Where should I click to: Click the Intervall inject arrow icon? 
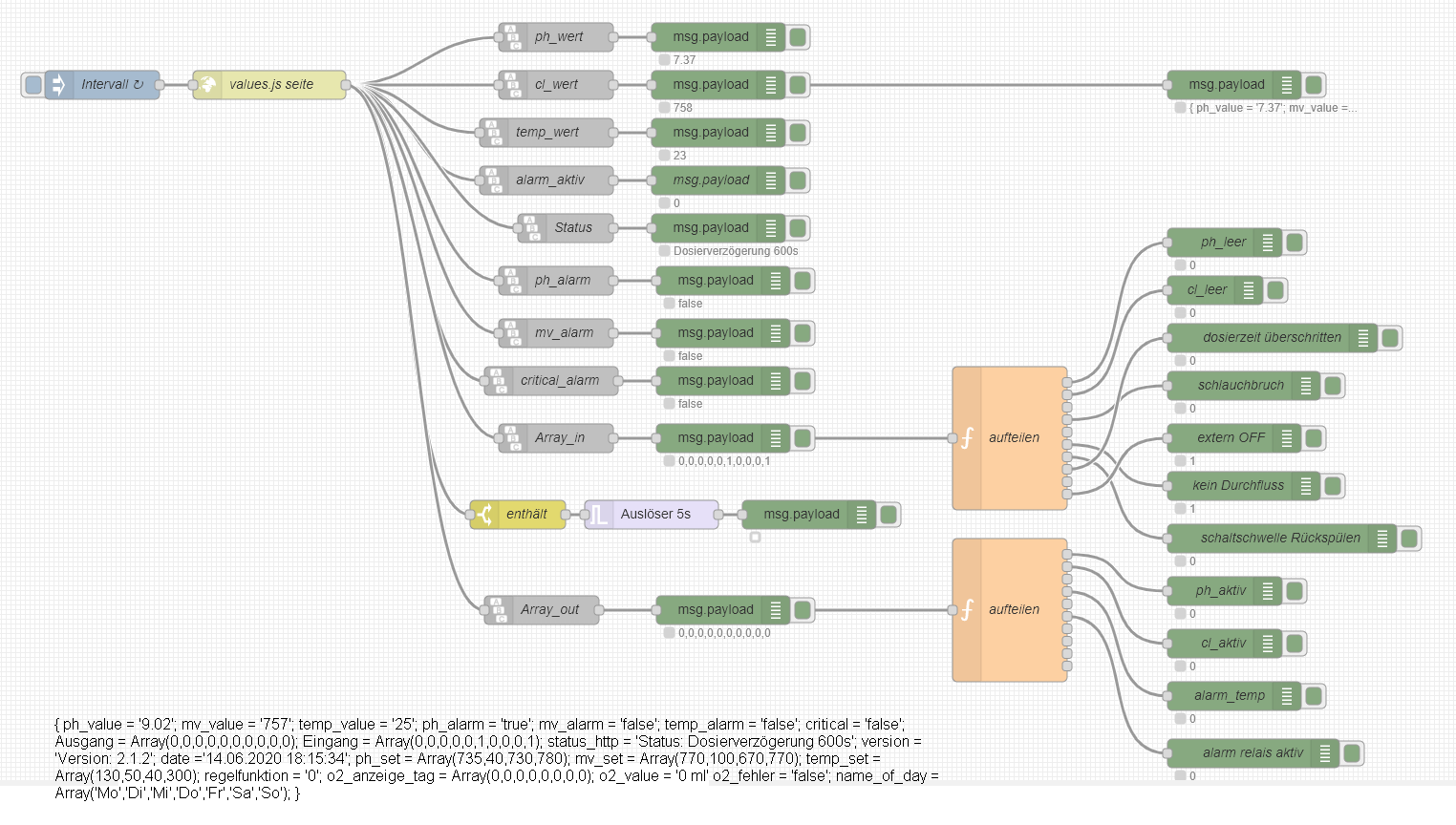(57, 85)
